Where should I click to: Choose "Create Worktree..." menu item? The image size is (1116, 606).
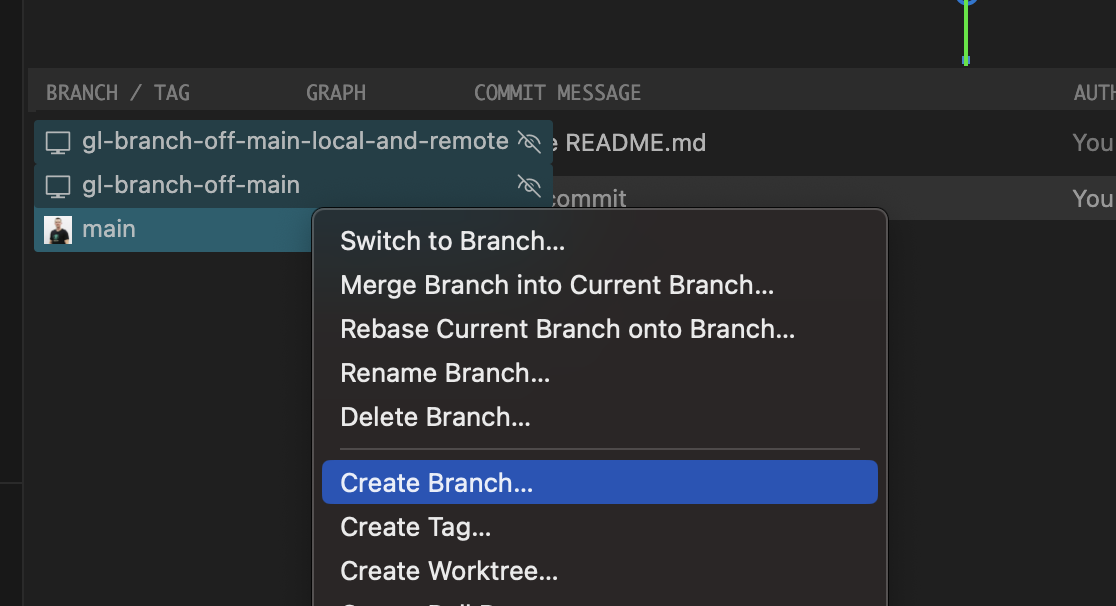point(448,571)
